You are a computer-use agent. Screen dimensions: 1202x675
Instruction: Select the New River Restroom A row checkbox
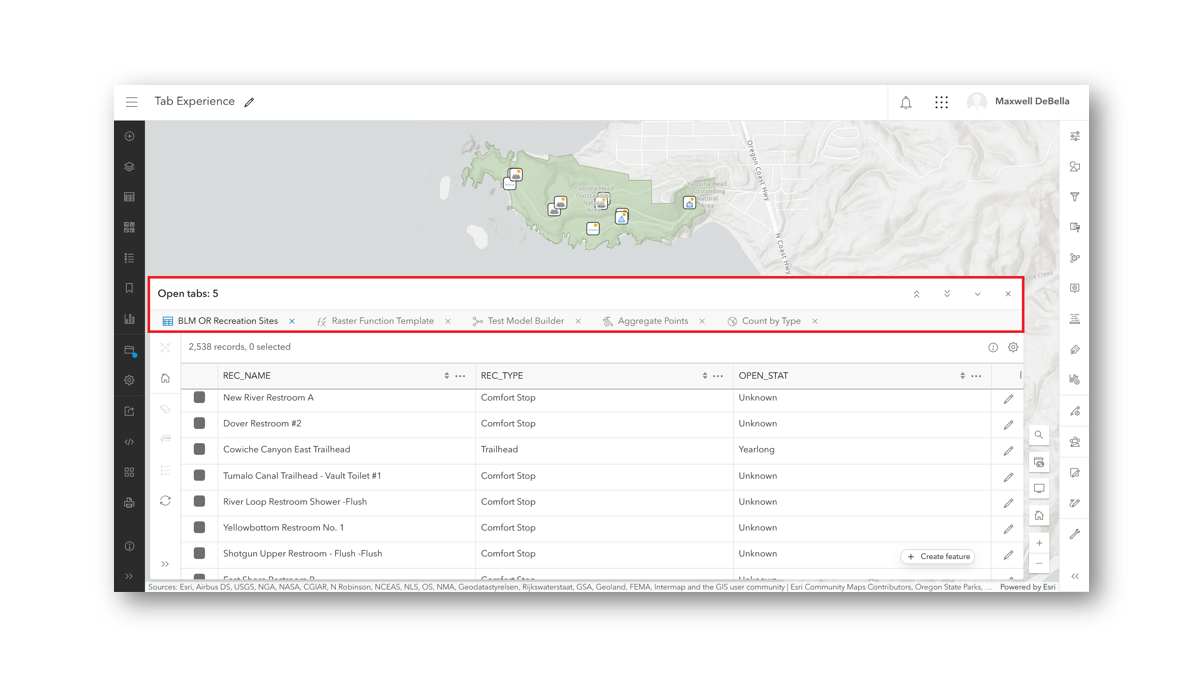pyautogui.click(x=199, y=398)
